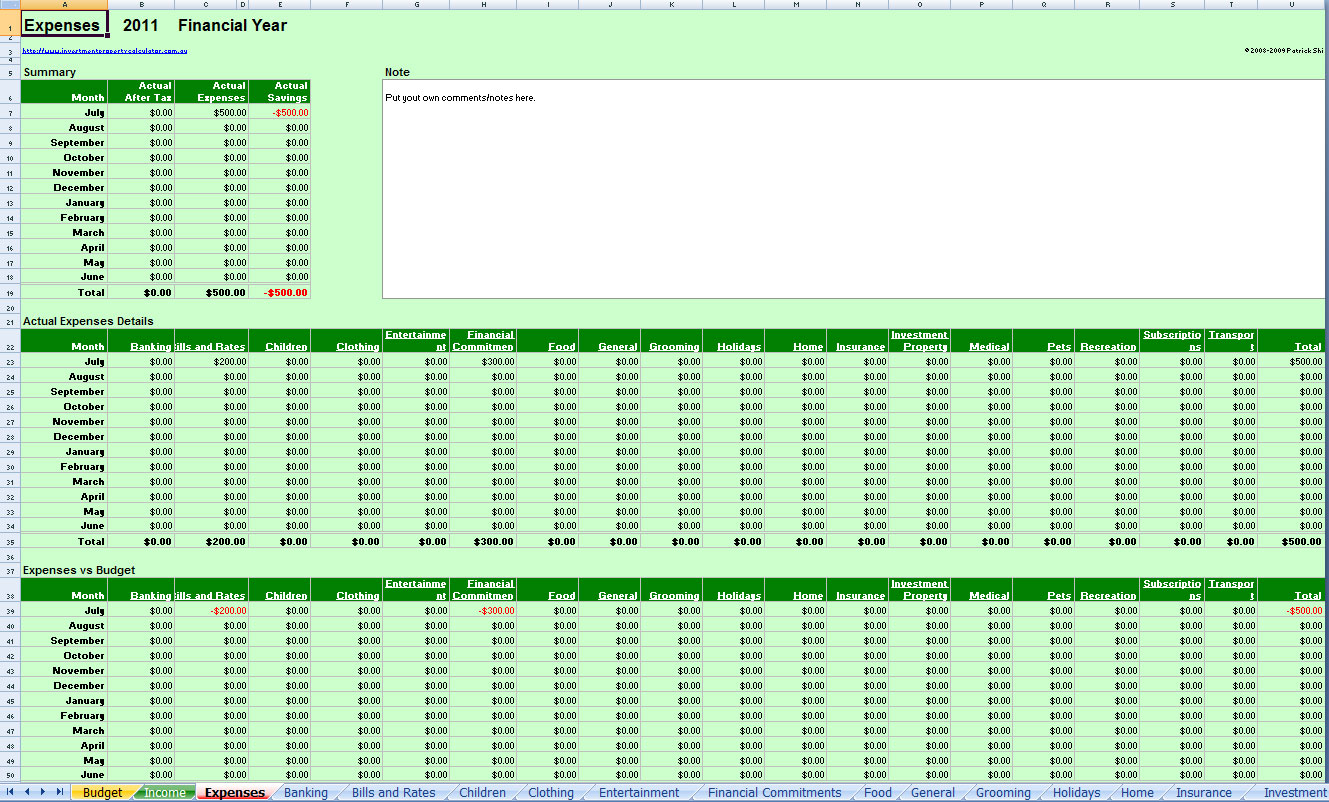This screenshot has width=1329, height=802.
Task: Open the Holidays sheet tab
Action: 1076,793
